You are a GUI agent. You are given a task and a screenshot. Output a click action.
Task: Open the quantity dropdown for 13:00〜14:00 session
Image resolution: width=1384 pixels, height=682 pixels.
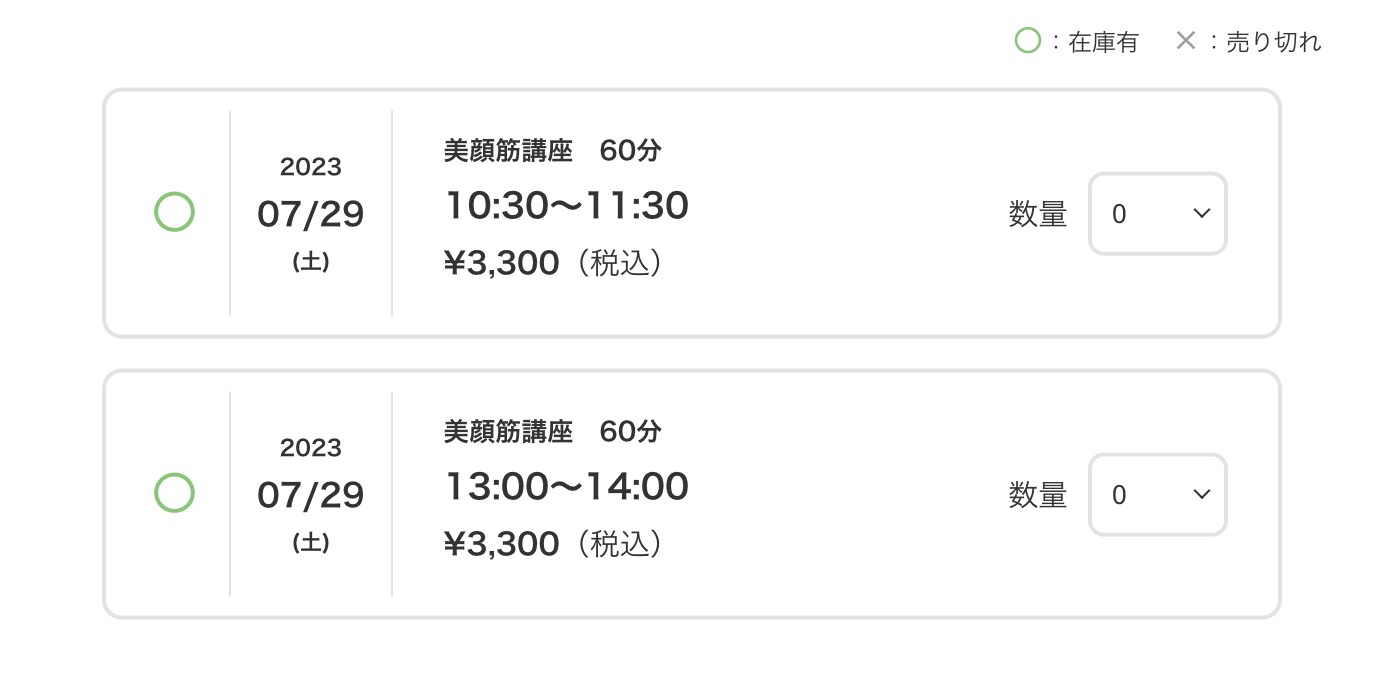tap(1157, 495)
